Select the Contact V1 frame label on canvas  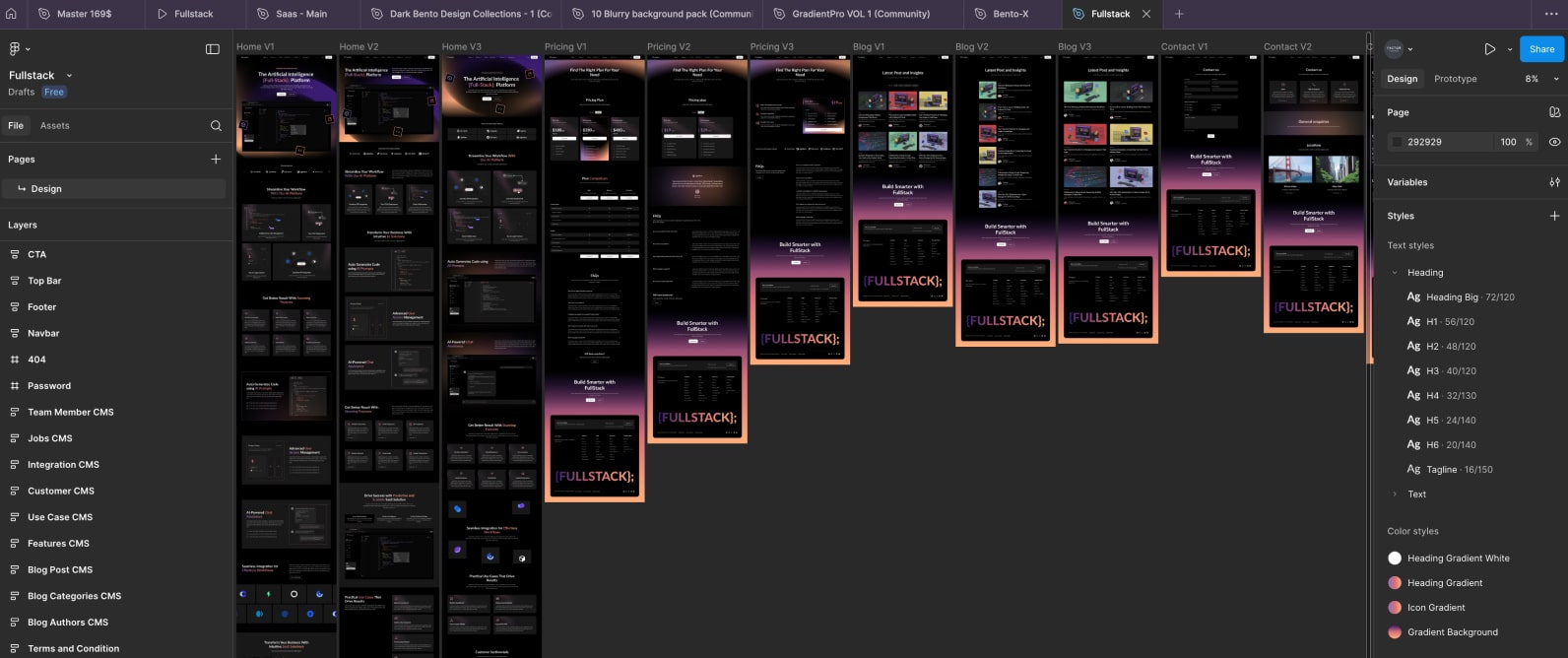coord(1184,46)
